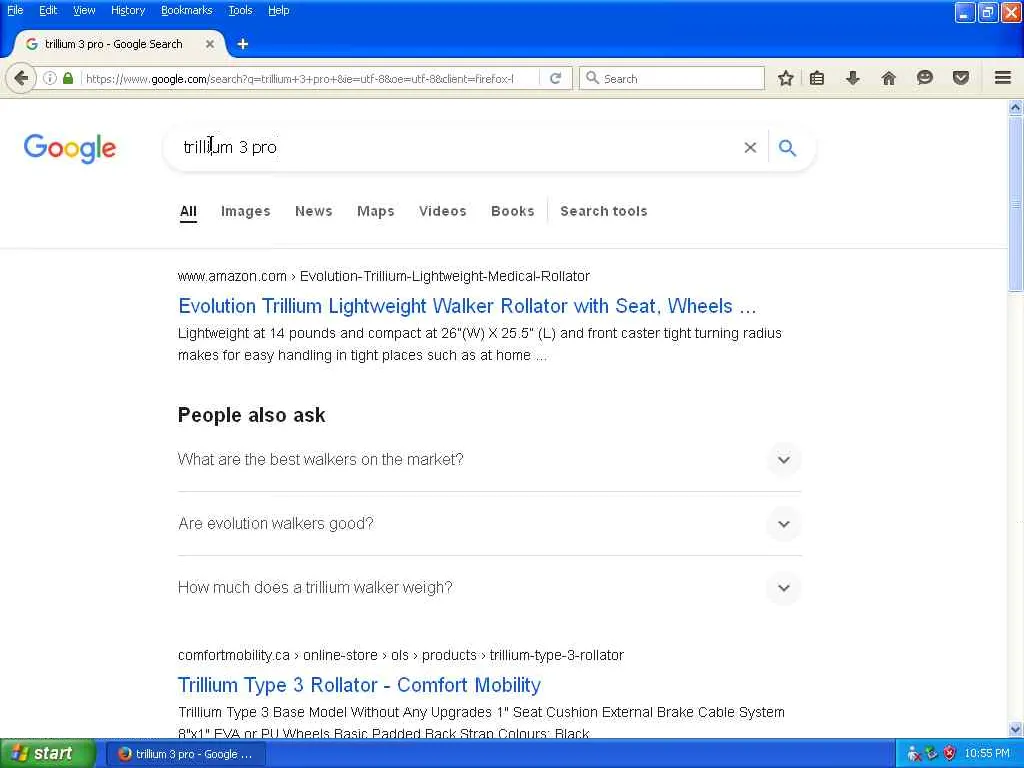Screen dimensions: 1024x768
Task: Show bookmarks list icon in toolbar
Action: (x=817, y=78)
